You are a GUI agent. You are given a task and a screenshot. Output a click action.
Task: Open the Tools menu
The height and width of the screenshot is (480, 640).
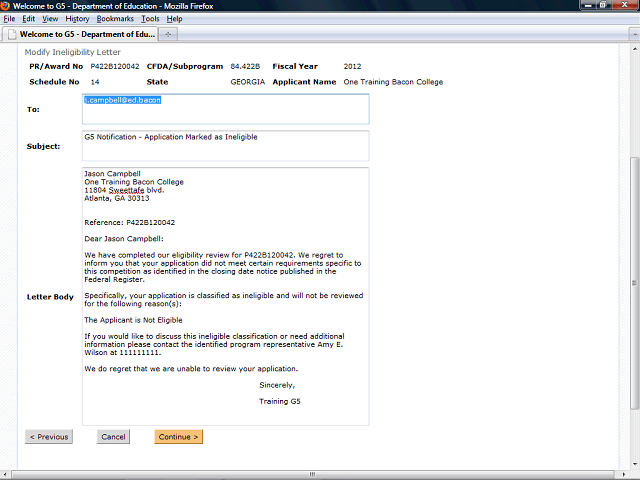coord(150,19)
